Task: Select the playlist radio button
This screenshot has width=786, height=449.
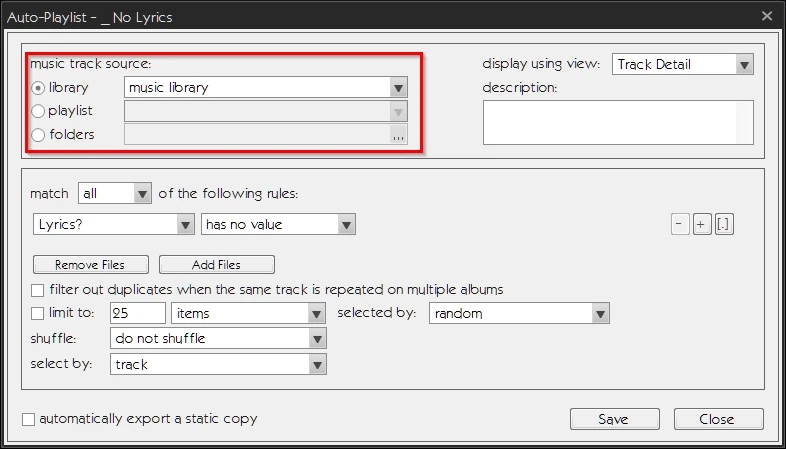Action: (x=39, y=111)
